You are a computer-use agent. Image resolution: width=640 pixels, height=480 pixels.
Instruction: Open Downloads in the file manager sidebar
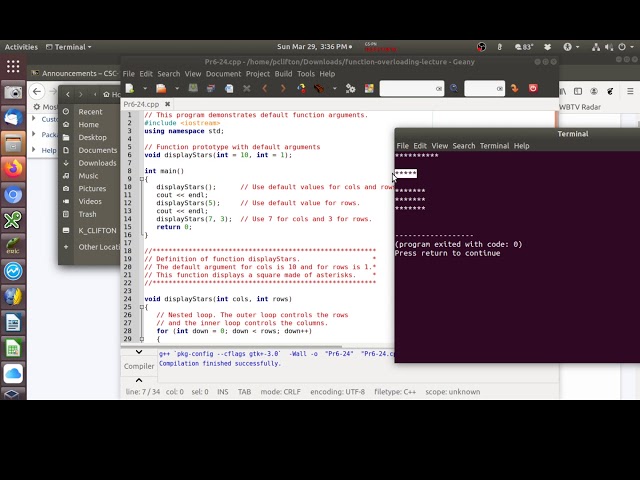tap(97, 163)
